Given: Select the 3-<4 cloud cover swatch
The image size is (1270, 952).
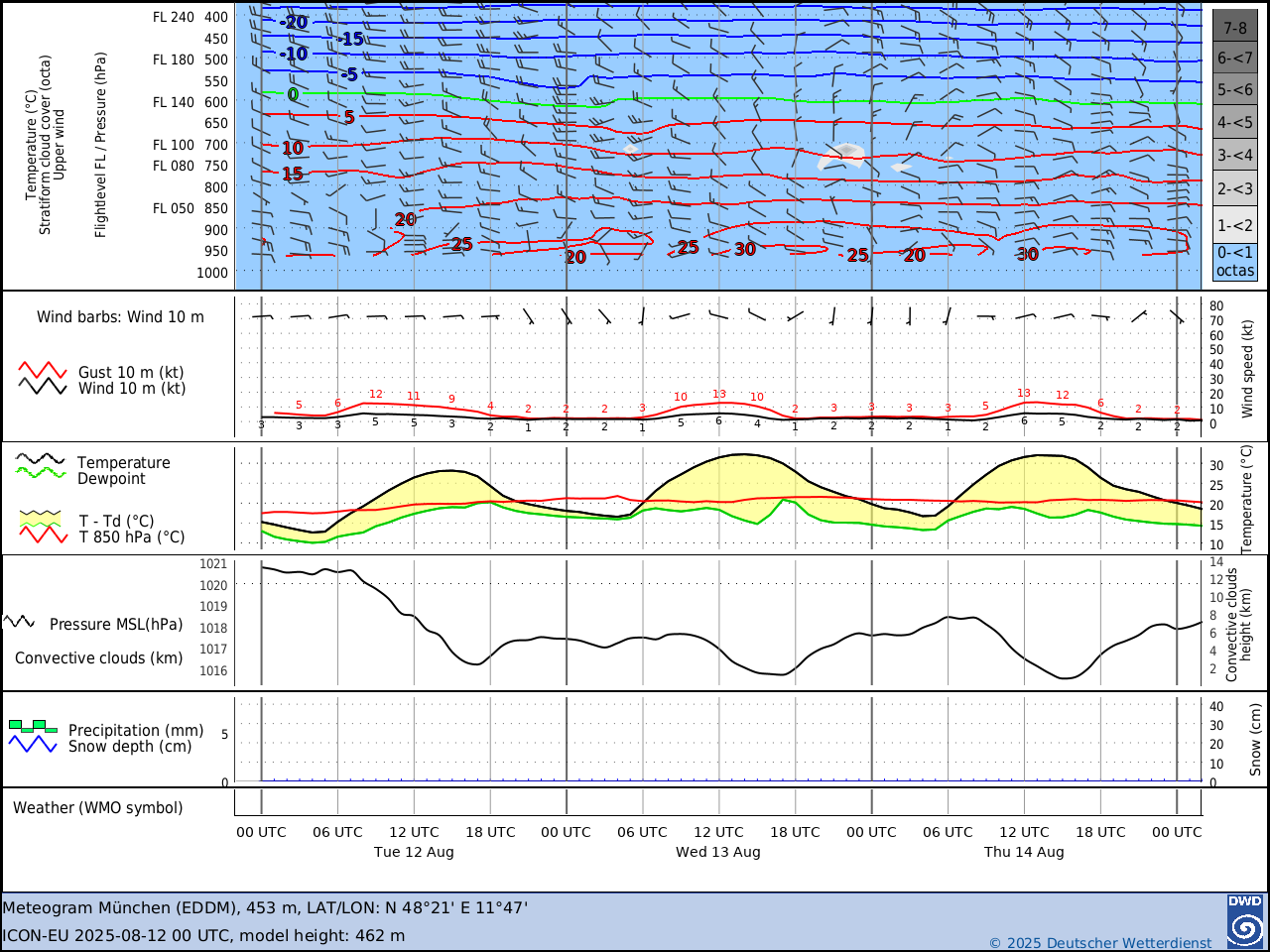Looking at the screenshot, I should tap(1235, 155).
